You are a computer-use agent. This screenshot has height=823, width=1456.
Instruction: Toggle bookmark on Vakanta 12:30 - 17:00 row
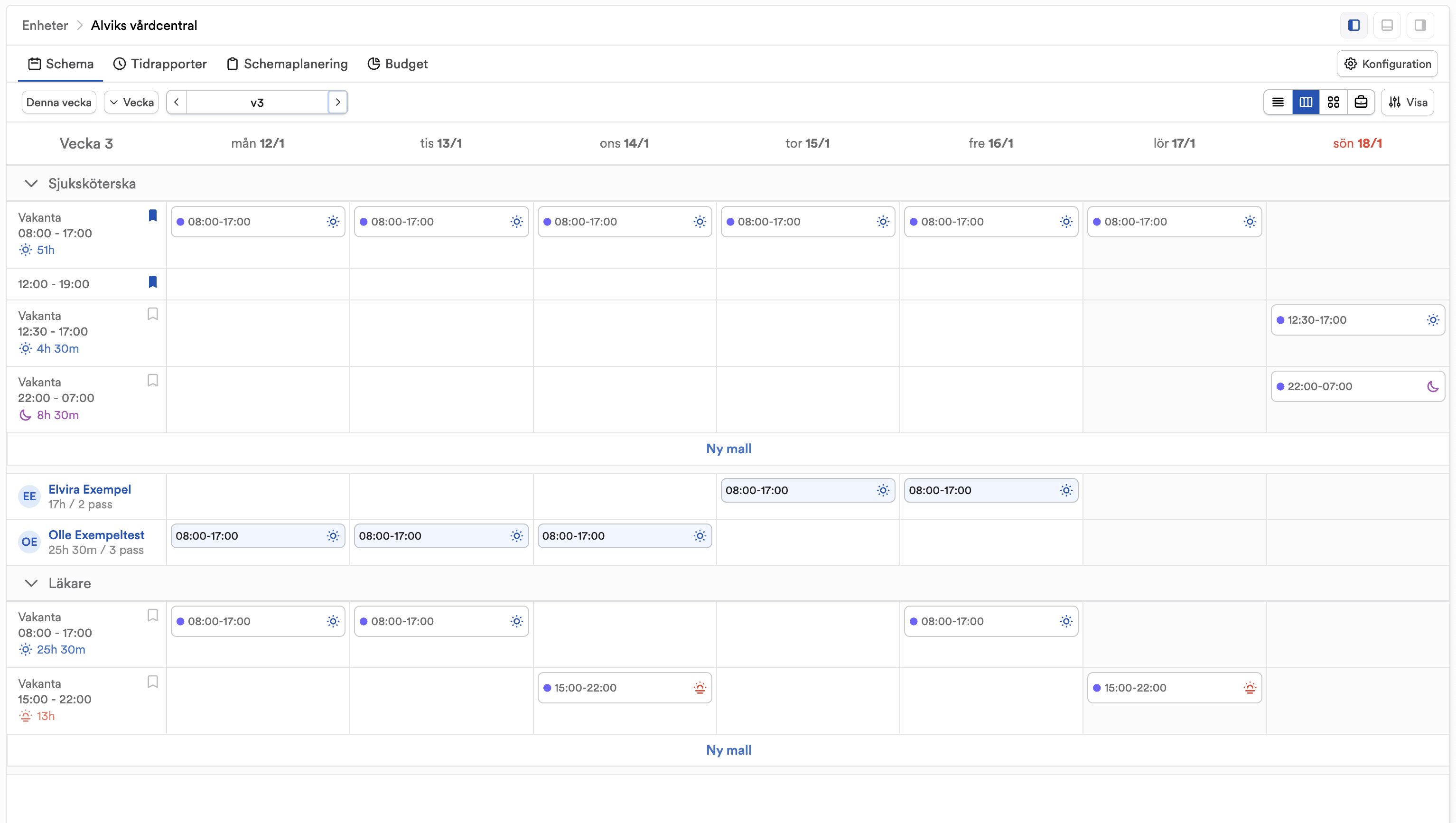(153, 314)
